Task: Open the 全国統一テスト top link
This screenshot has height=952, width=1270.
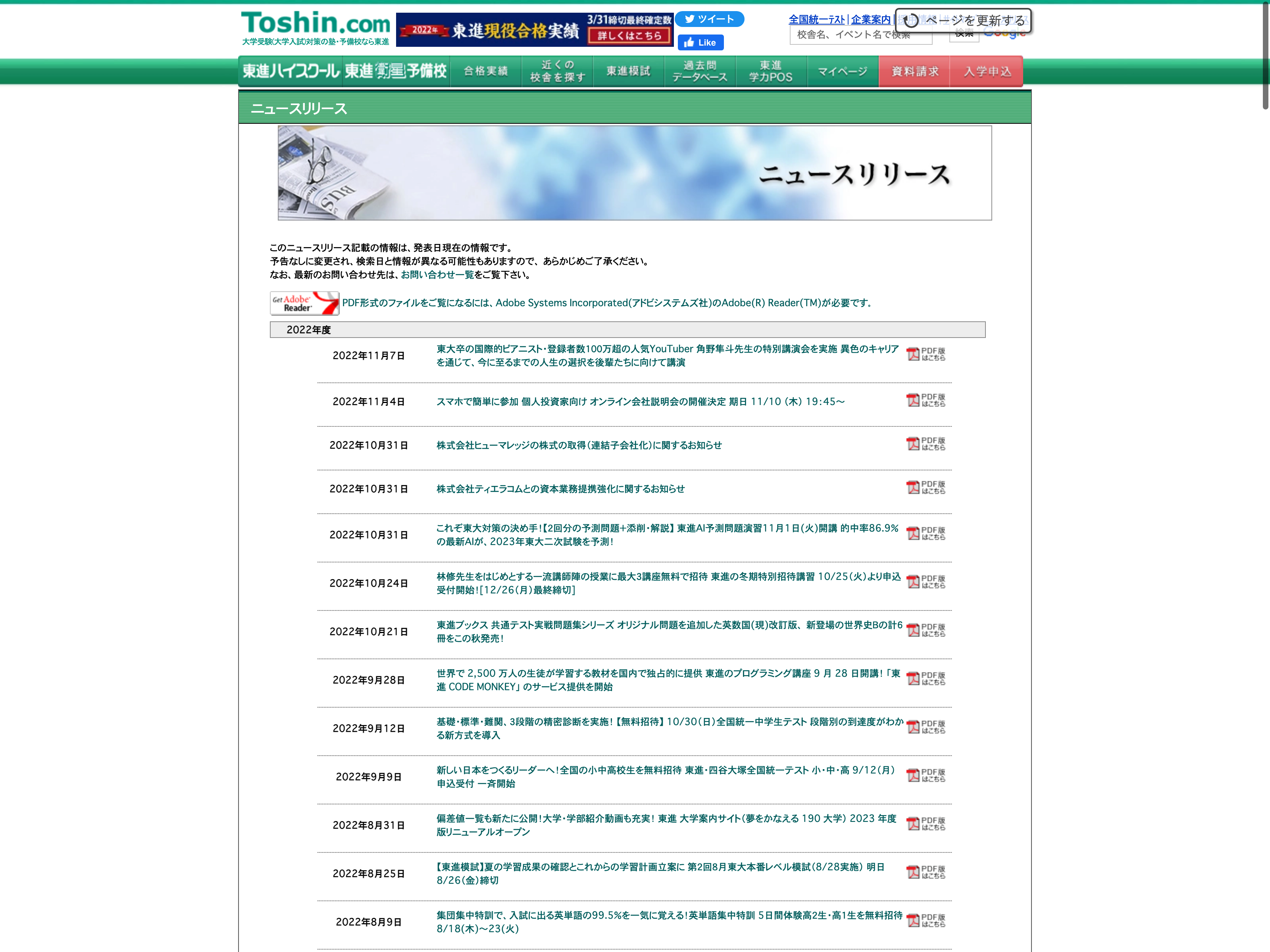Action: (816, 19)
